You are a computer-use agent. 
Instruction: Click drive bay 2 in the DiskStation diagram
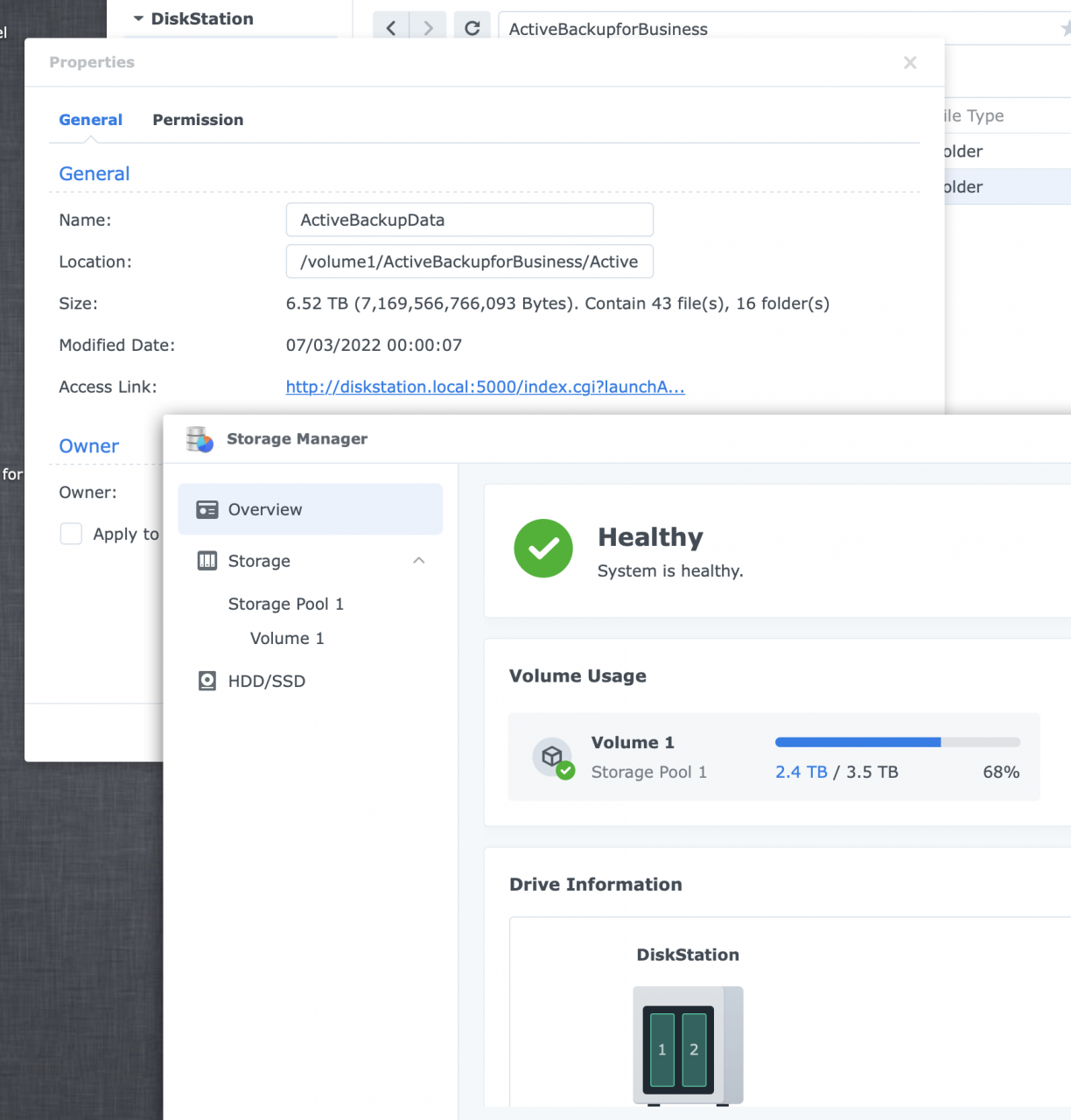(x=696, y=1049)
